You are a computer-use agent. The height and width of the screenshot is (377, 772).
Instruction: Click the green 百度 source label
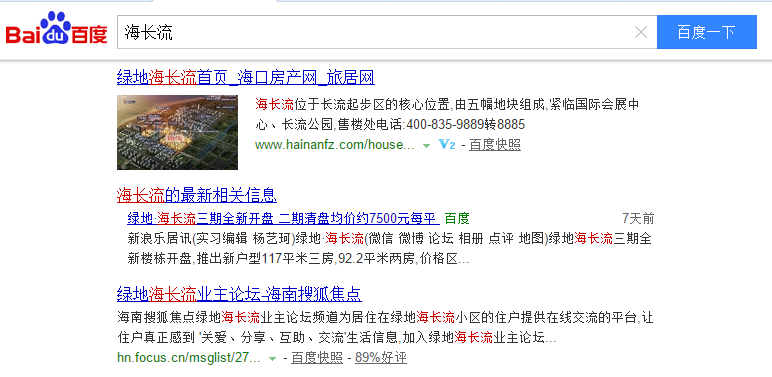point(457,218)
